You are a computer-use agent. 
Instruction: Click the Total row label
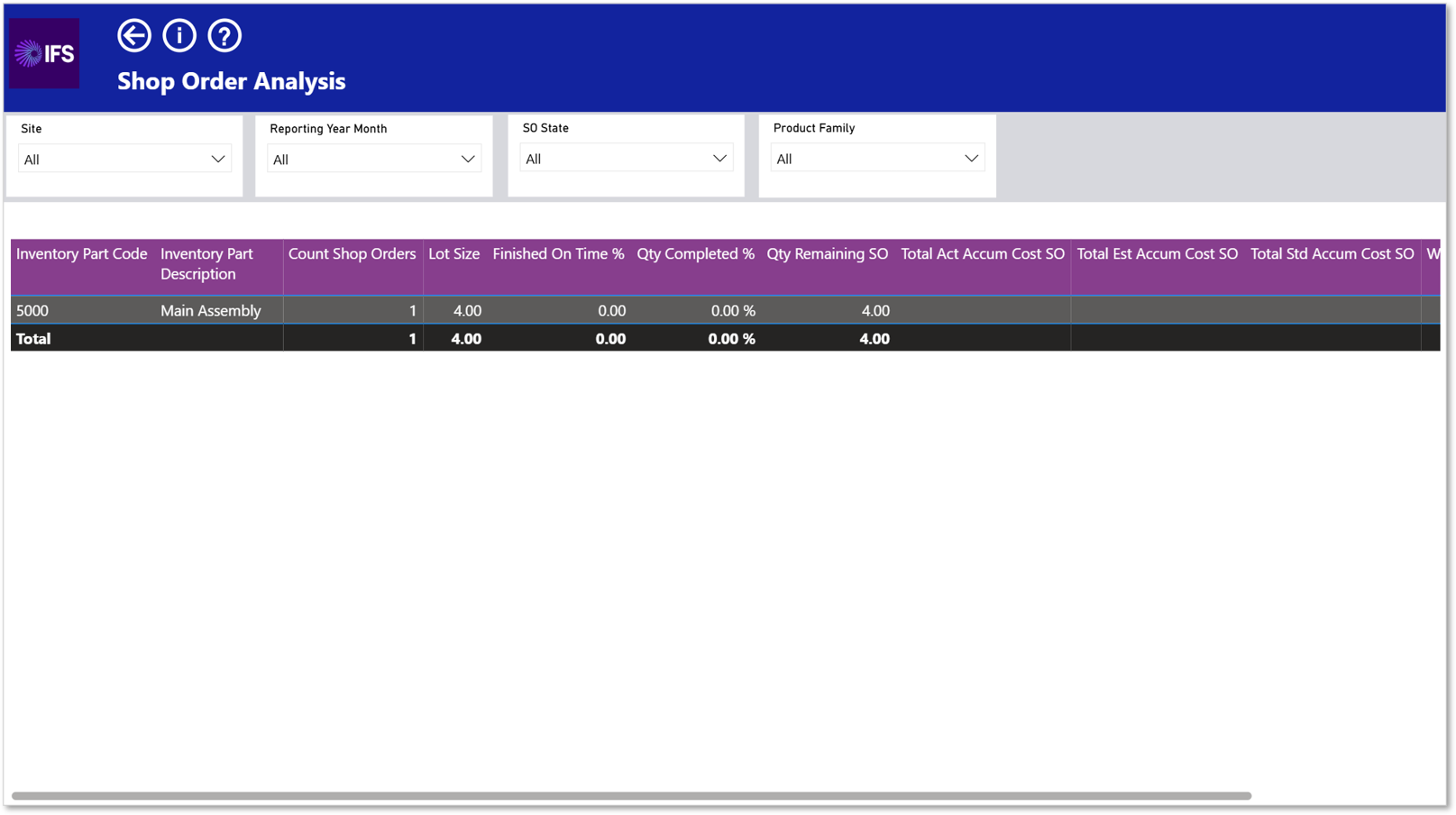33,339
